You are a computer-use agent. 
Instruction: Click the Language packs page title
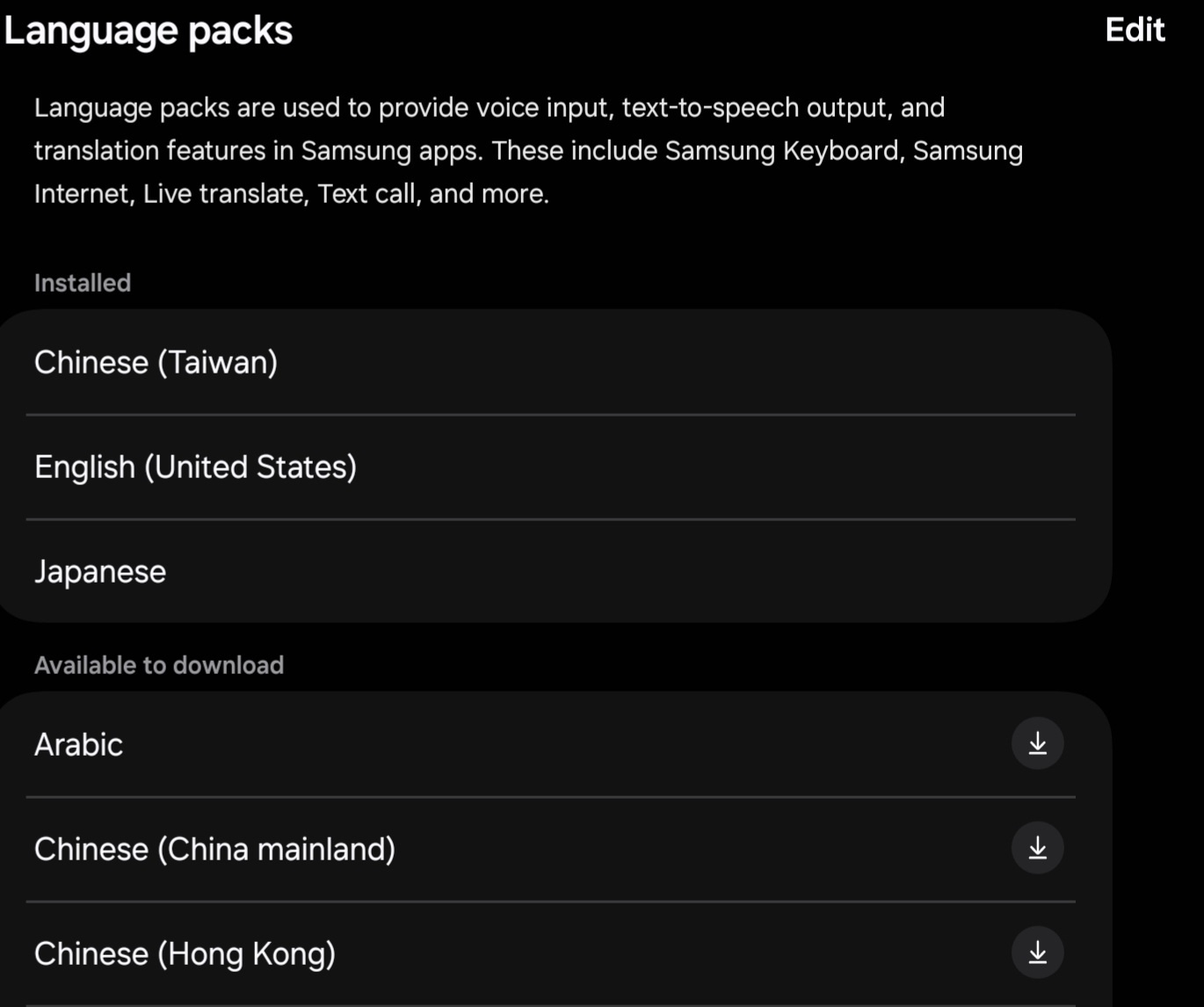pos(148,31)
